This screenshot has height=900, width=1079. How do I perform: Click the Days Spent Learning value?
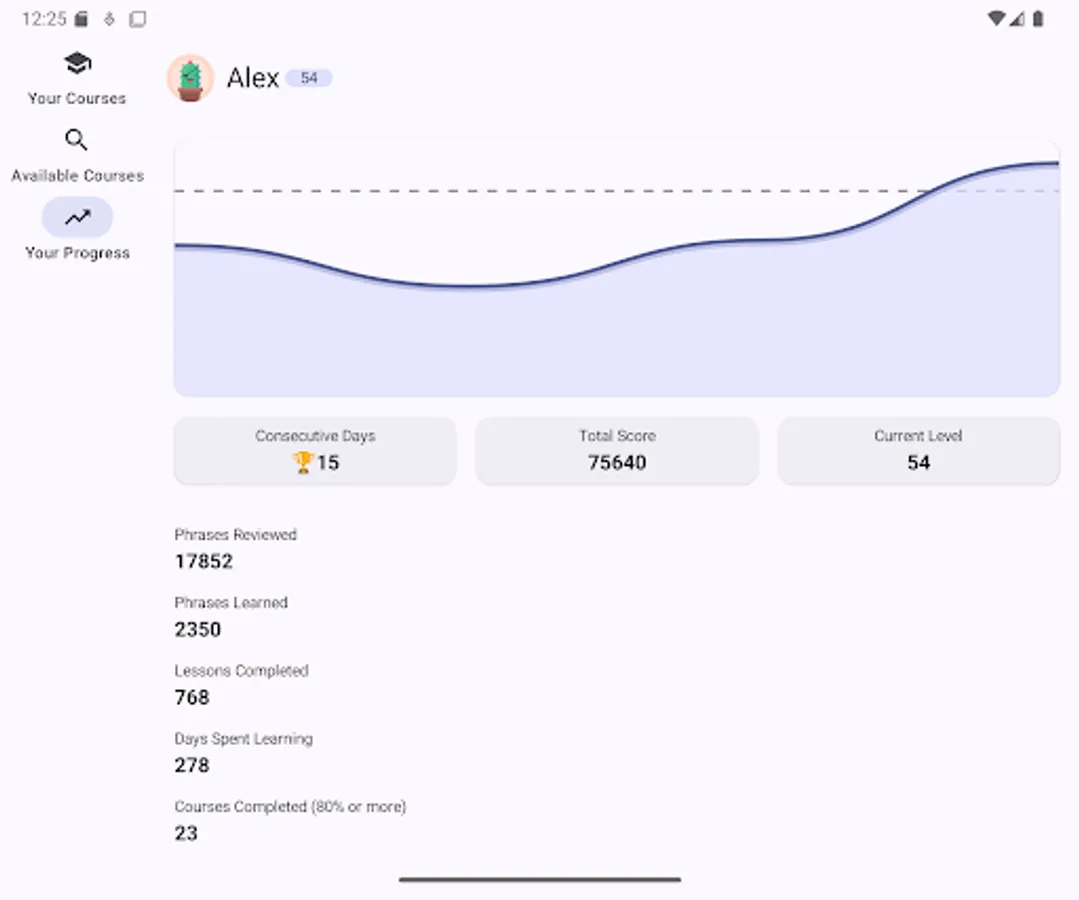(x=190, y=765)
